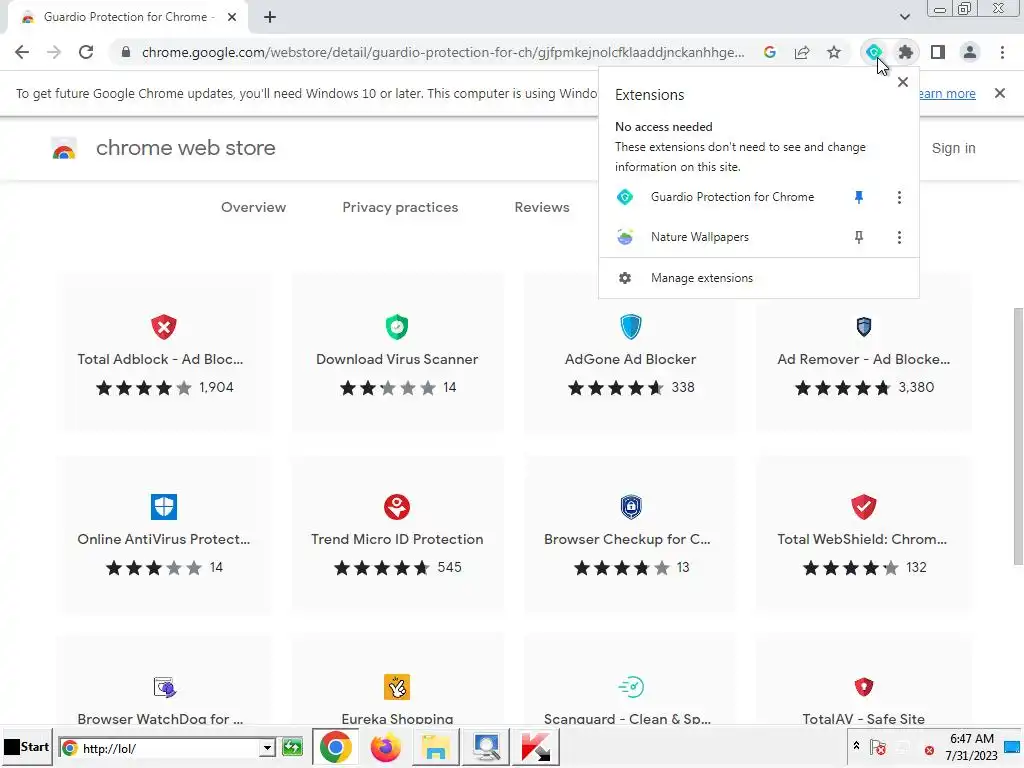The height and width of the screenshot is (768, 1024).
Task: Focus the browser address bar URL
Action: coord(443,52)
